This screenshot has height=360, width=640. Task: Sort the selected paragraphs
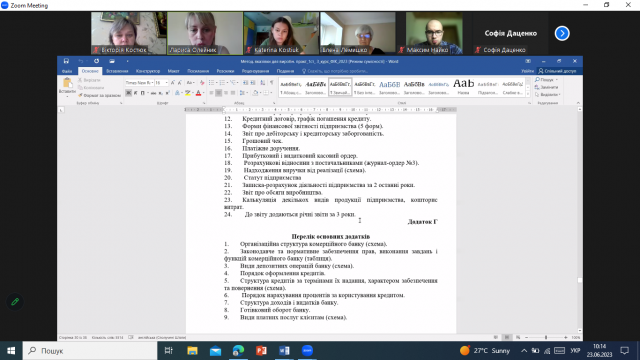coord(262,83)
